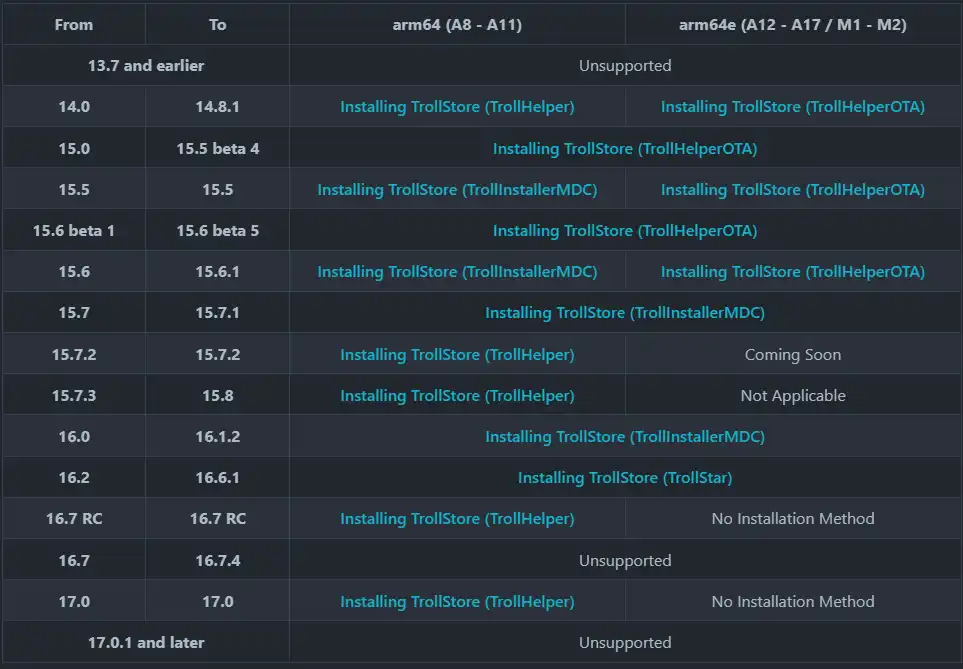Open the TrollHelper link for 15.7.3 to 15.8
Viewport: 963px width, 669px height.
pos(457,396)
